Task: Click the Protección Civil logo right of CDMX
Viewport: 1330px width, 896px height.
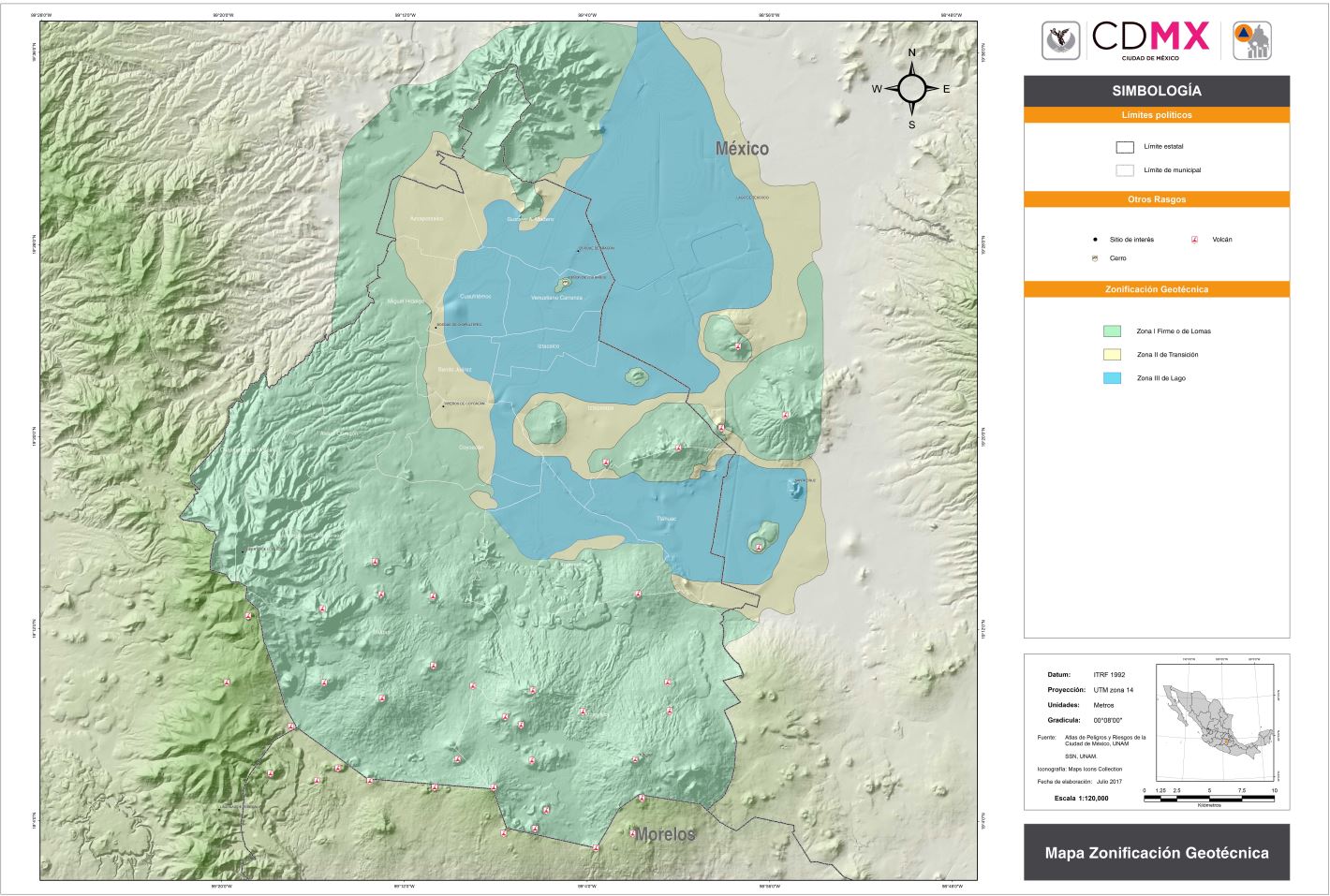Action: pos(1251,40)
